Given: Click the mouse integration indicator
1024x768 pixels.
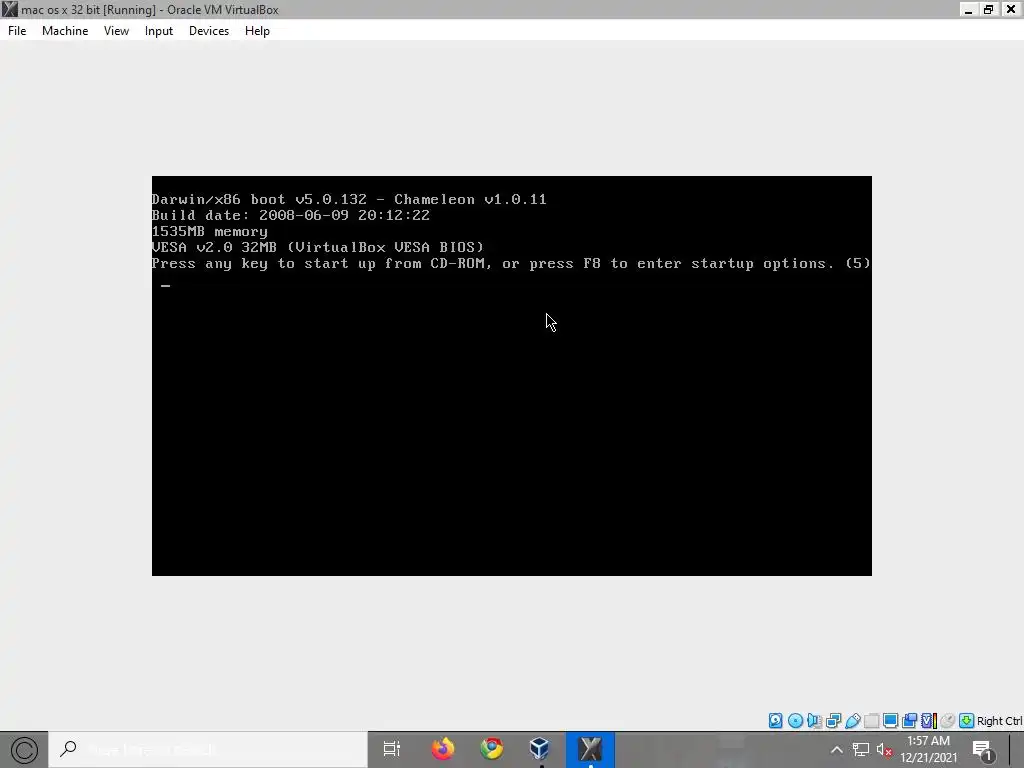Looking at the screenshot, I should (948, 720).
